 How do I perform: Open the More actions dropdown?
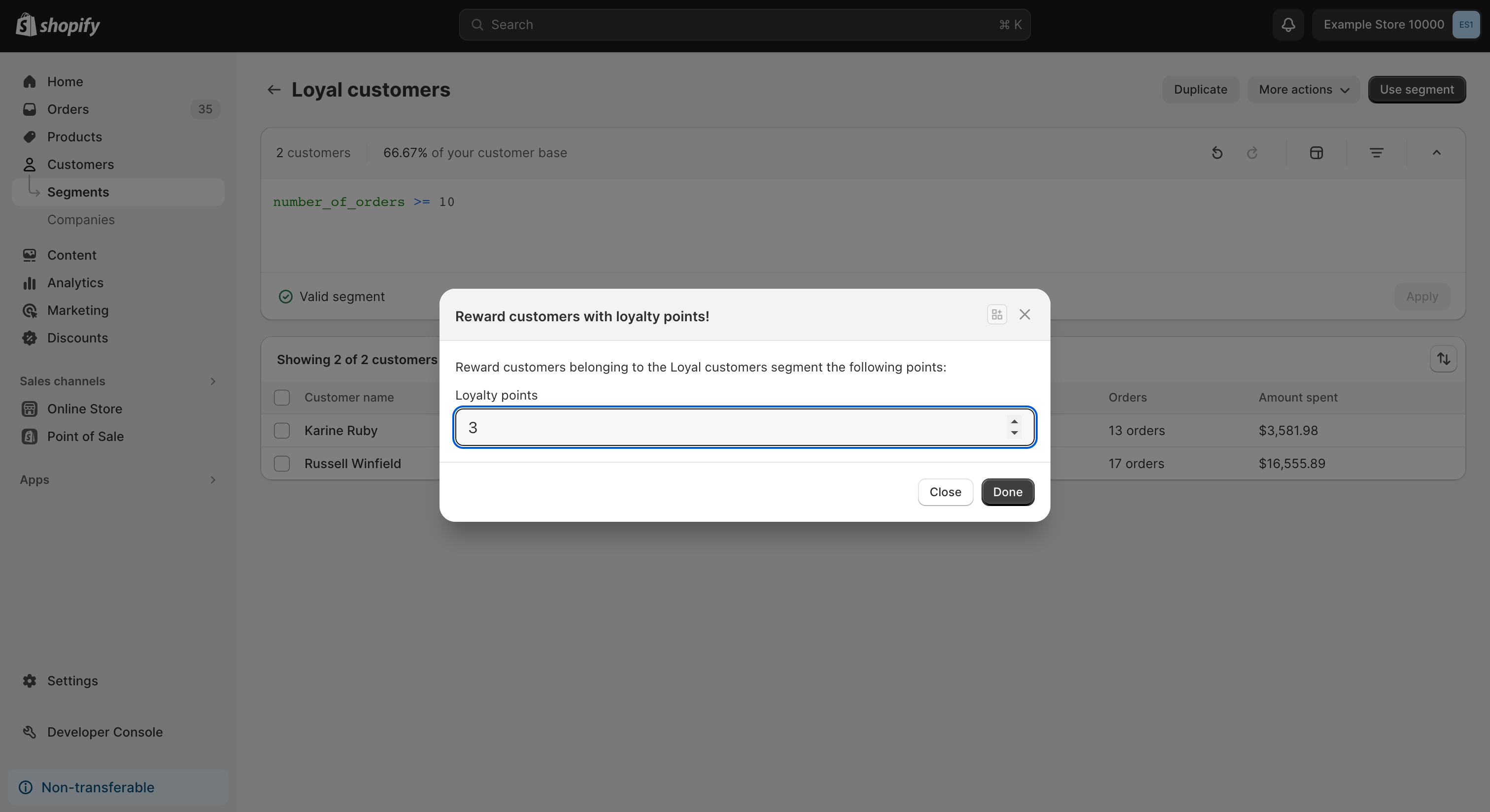[x=1304, y=90]
